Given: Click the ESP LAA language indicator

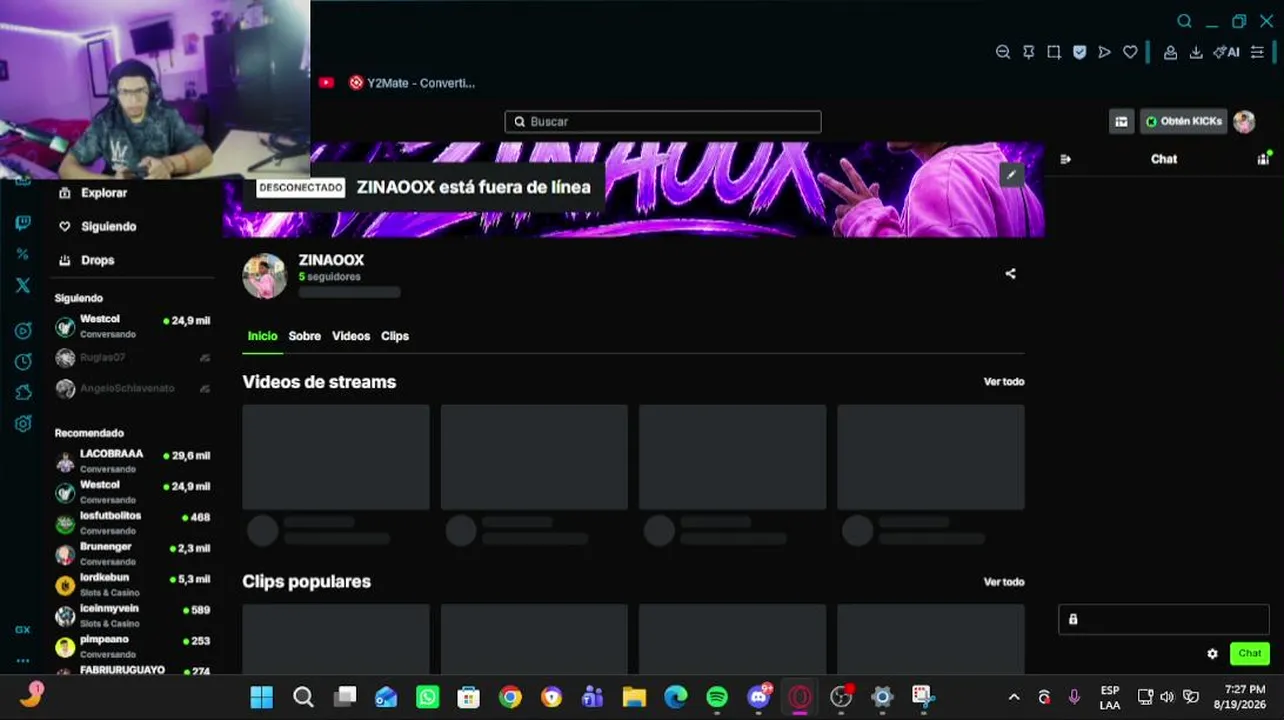Looking at the screenshot, I should pos(1110,697).
